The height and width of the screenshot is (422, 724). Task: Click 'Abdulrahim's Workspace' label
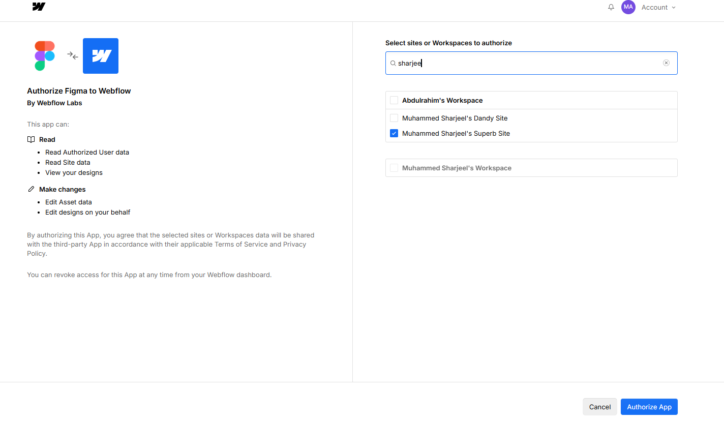pyautogui.click(x=442, y=100)
